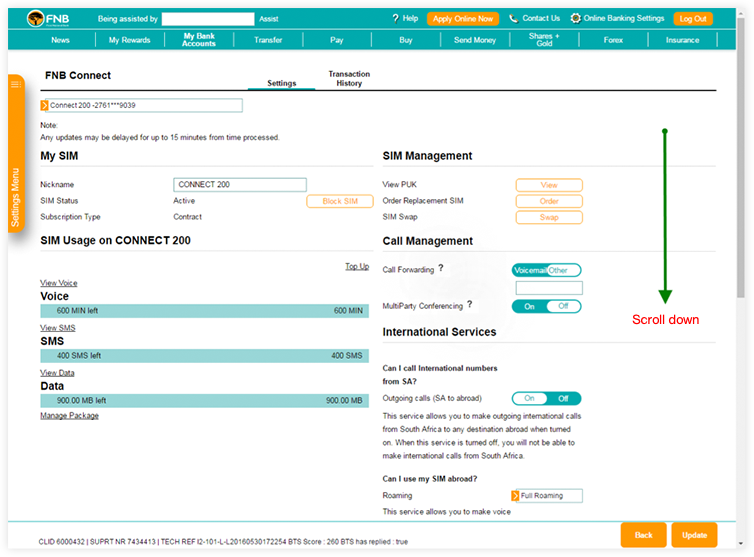
Task: Click the SIM Swap button
Action: [549, 217]
